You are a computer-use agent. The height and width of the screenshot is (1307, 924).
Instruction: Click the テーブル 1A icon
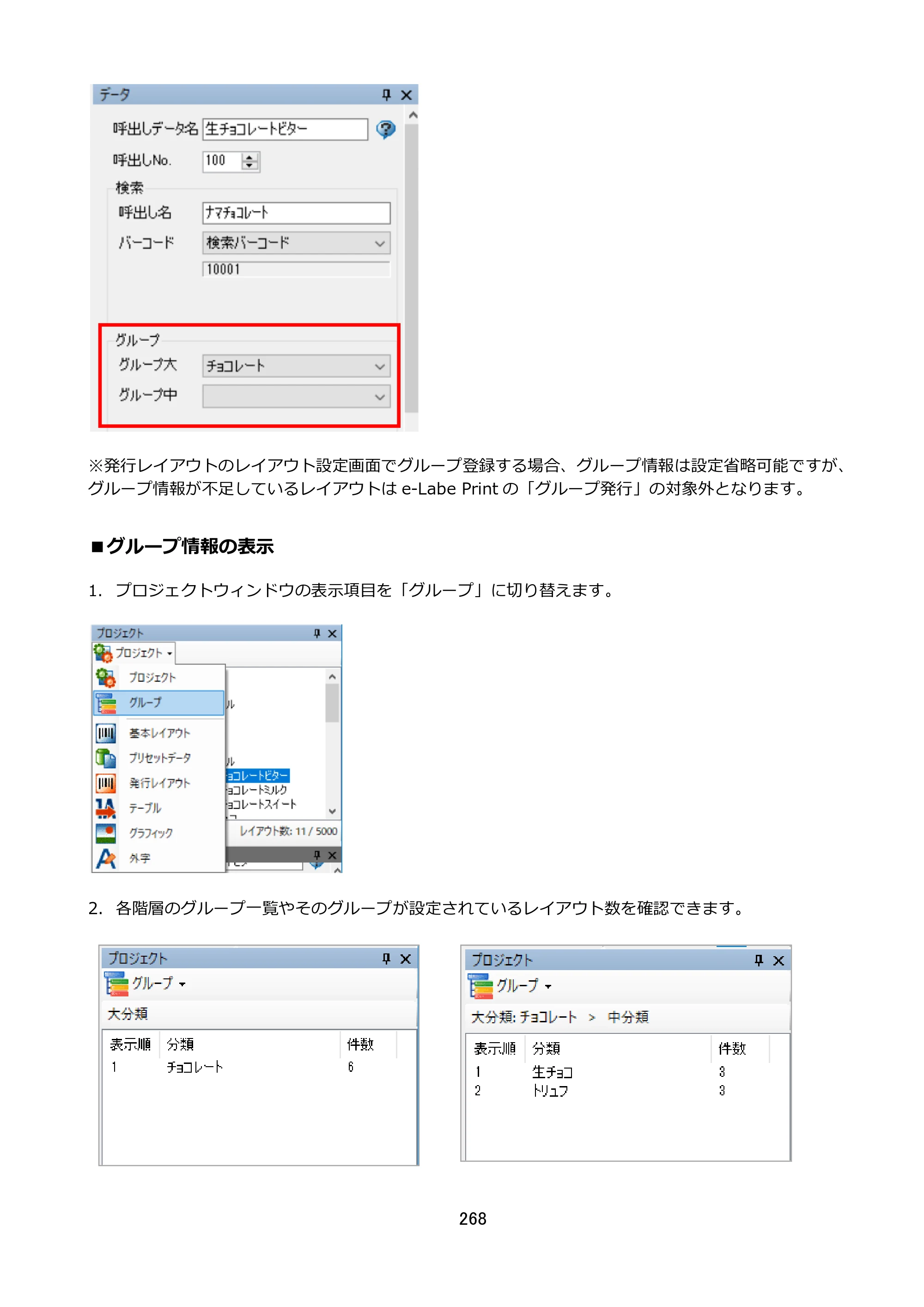click(x=106, y=808)
